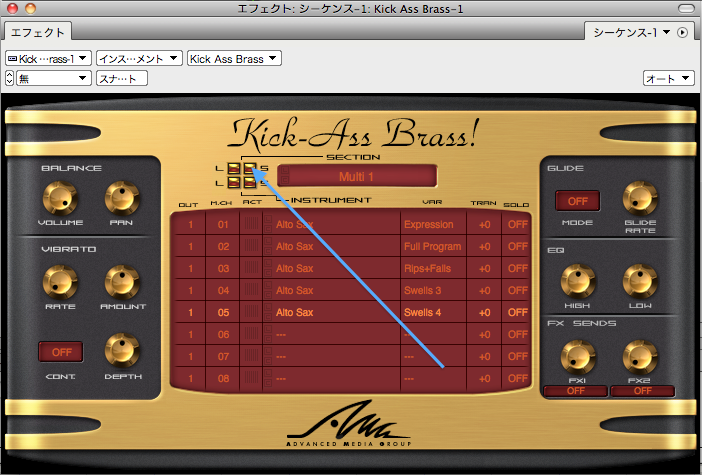Click the EQ Low knob
The width and height of the screenshot is (702, 475).
640,282
